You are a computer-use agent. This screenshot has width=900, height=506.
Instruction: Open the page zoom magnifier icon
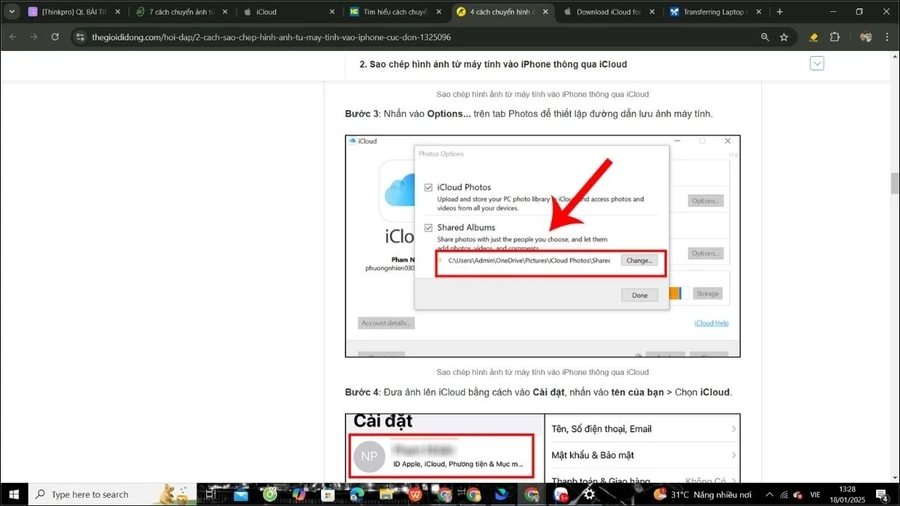click(x=765, y=37)
